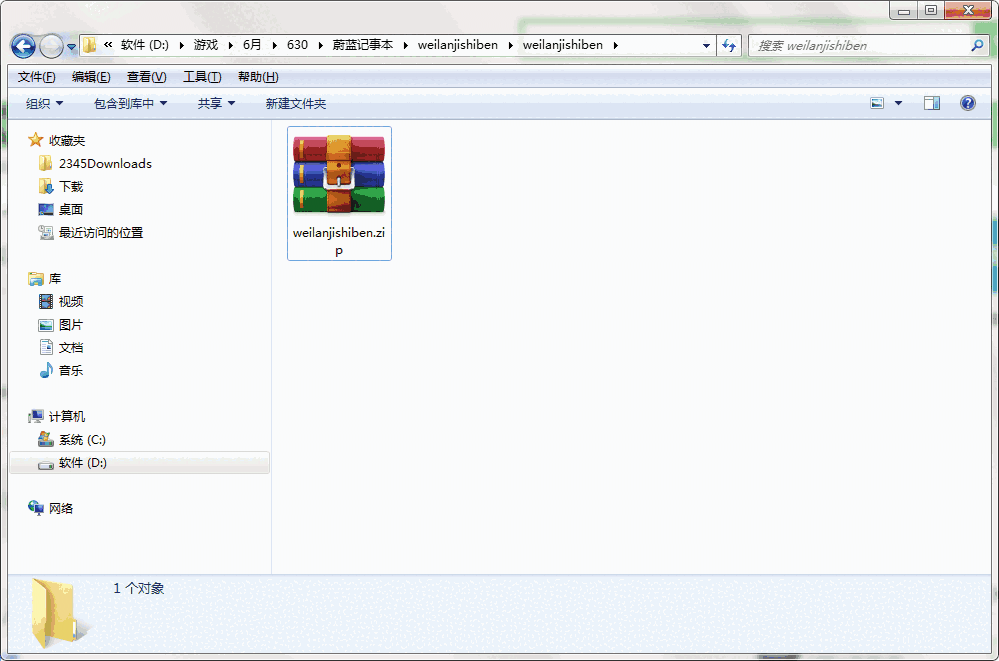Navigate to first weilanjishiben breadcrumb segment
This screenshot has height=661, width=999.
457,45
